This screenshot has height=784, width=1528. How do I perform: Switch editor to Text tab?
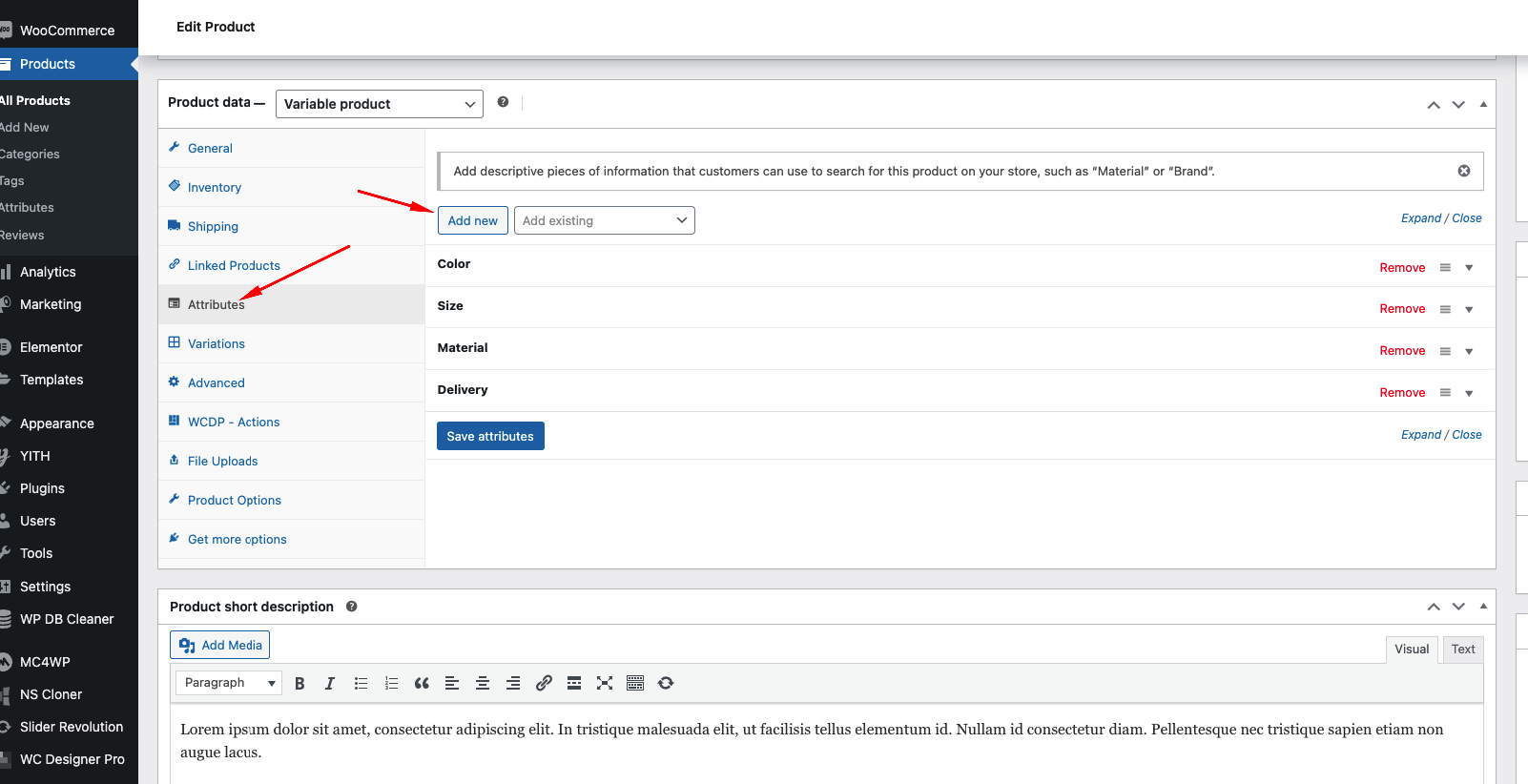coord(1463,650)
